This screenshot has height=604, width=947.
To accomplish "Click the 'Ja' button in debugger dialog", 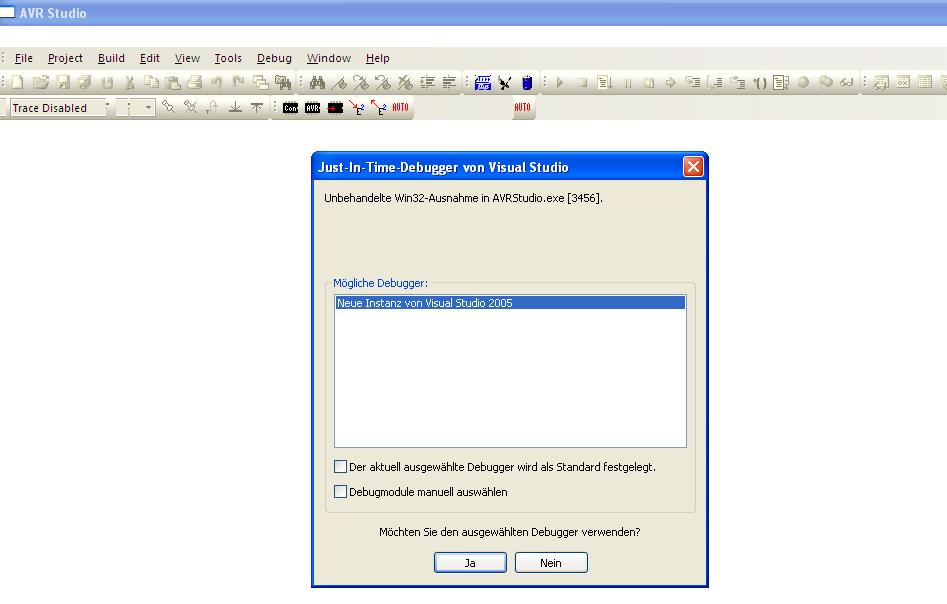I will [470, 562].
